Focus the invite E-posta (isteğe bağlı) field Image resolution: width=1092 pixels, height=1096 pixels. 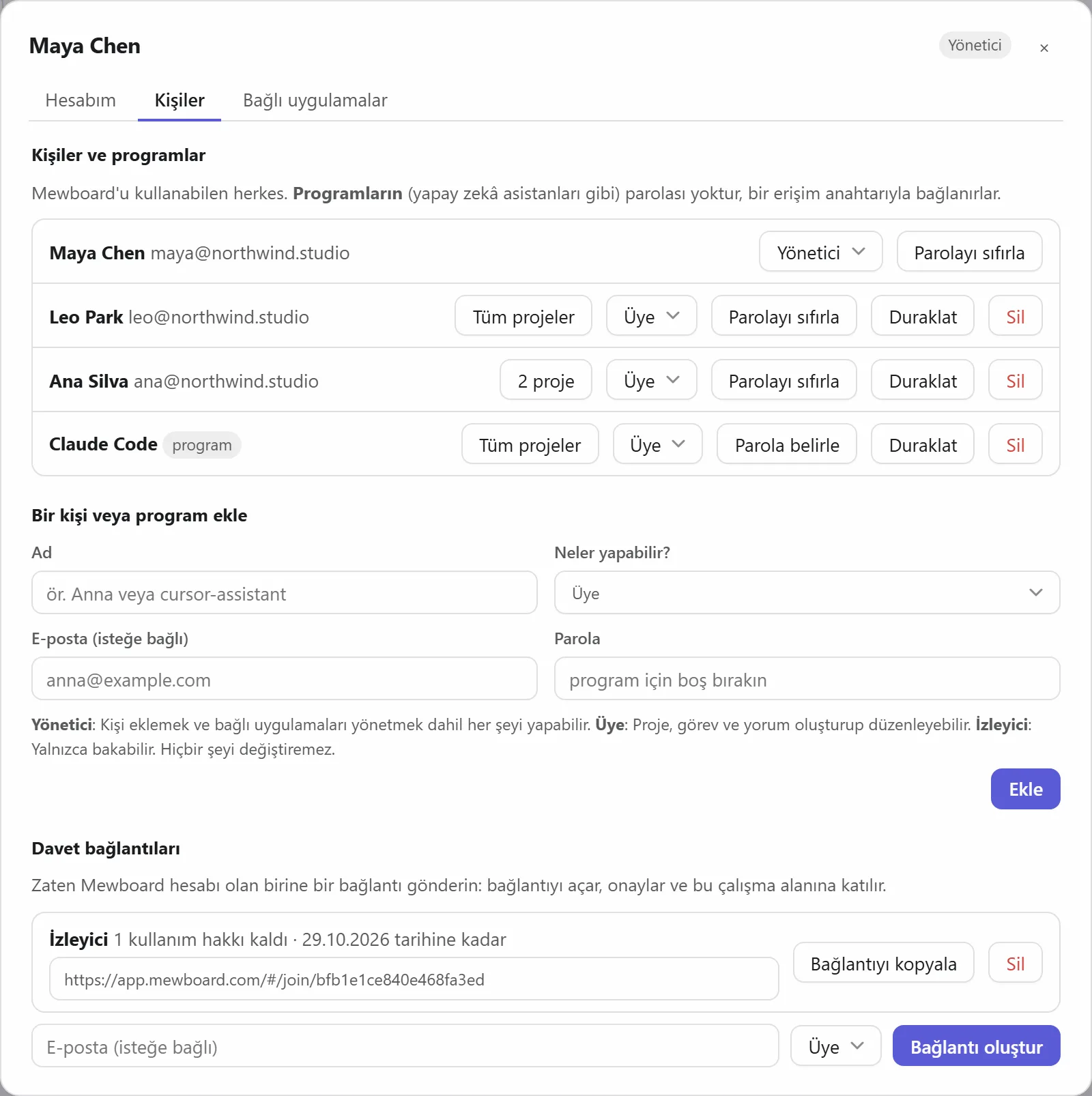[405, 1045]
